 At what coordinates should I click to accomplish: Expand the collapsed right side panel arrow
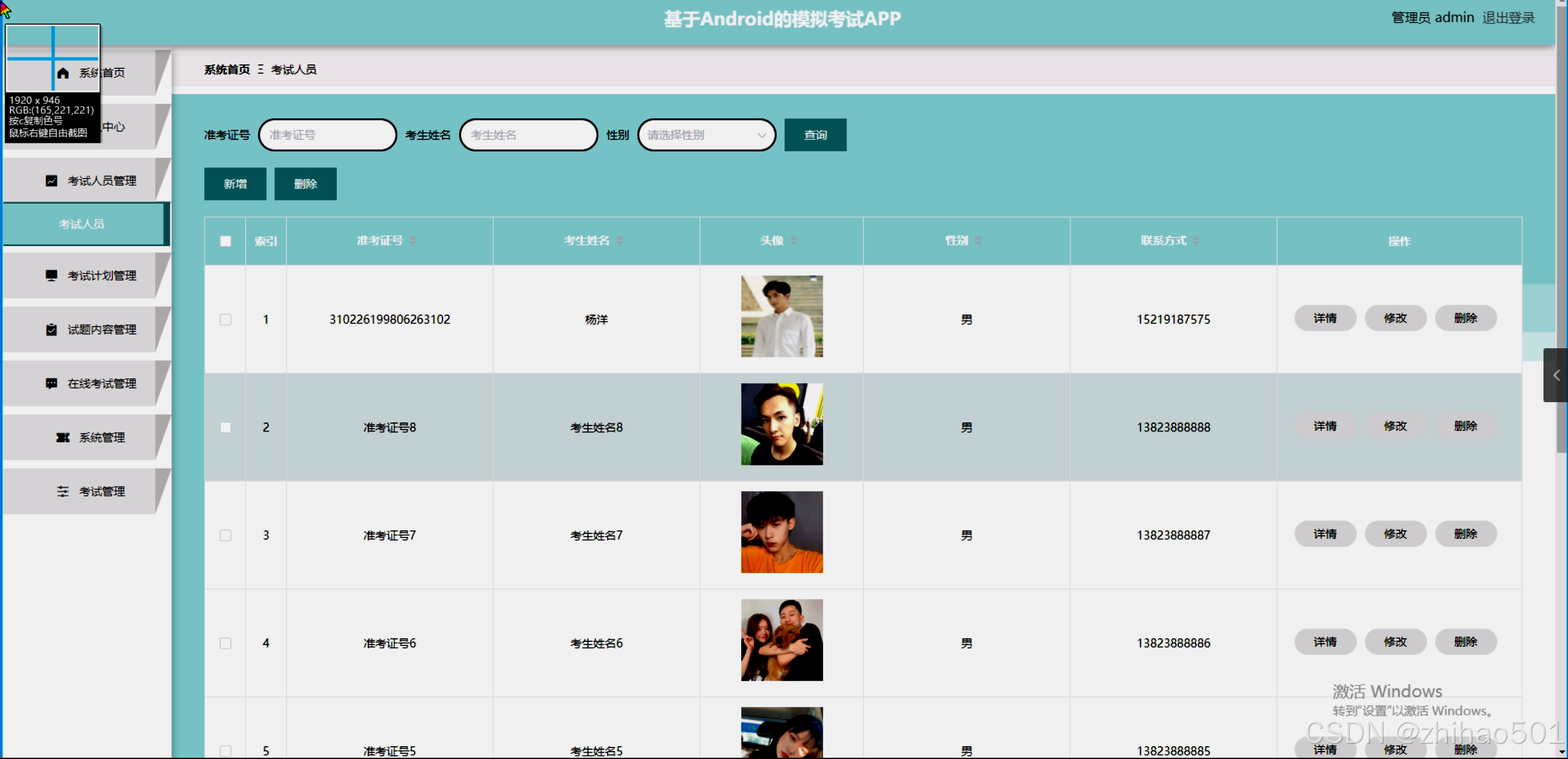point(1556,375)
